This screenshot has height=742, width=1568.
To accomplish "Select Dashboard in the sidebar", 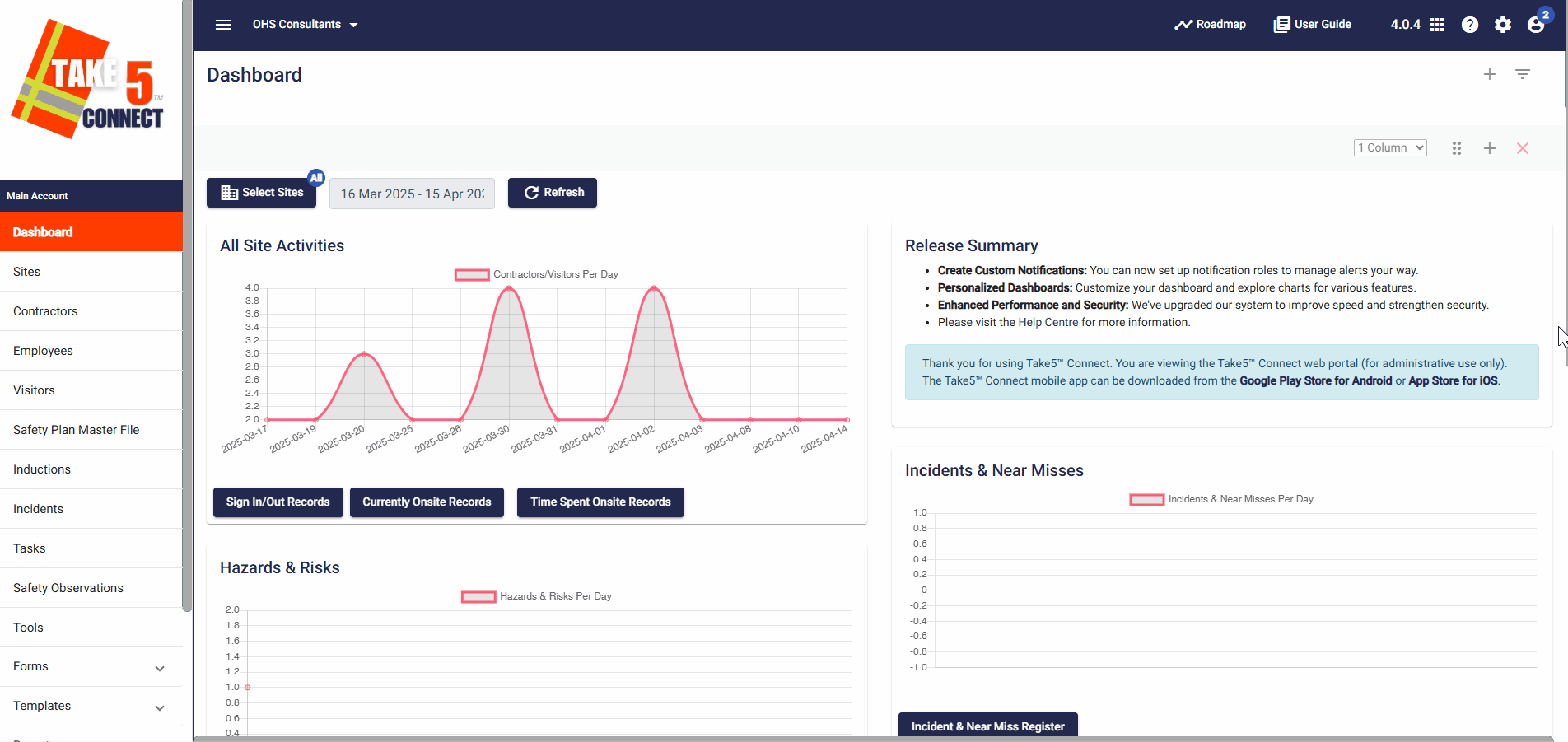I will point(91,232).
